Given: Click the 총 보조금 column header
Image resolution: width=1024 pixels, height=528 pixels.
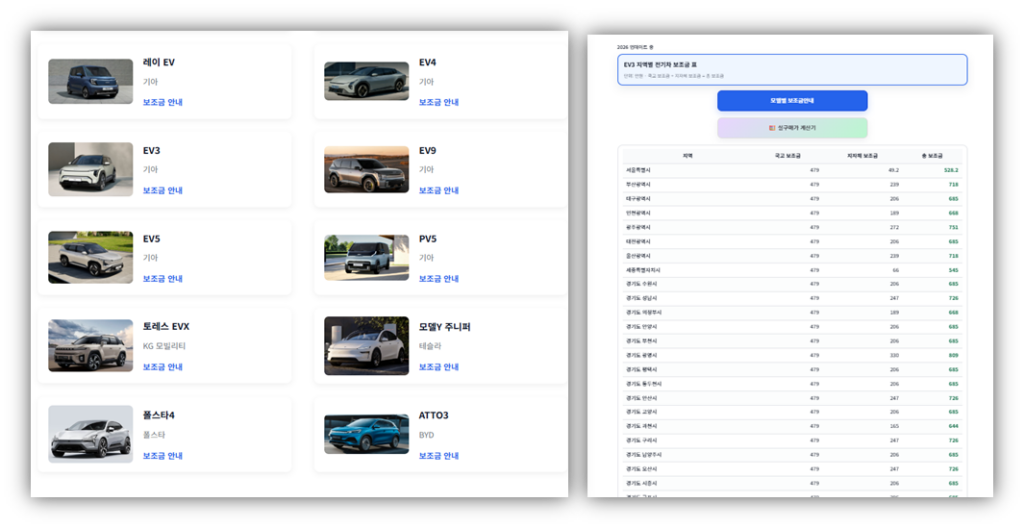Looking at the screenshot, I should point(933,156).
